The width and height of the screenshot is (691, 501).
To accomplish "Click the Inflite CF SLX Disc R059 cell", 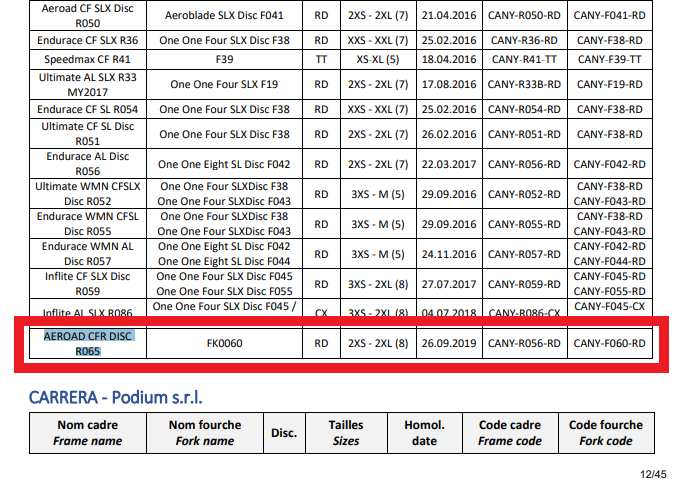I will (x=88, y=284).
